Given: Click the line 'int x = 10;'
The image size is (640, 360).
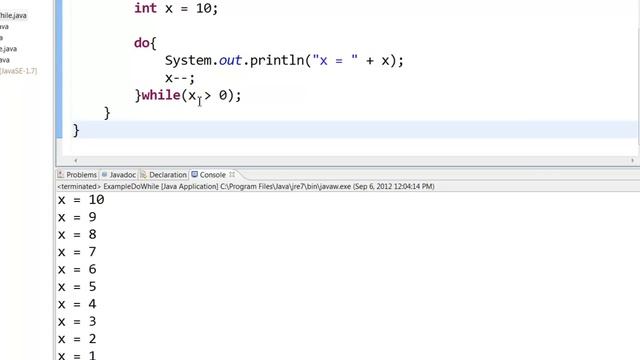Looking at the screenshot, I should (176, 8).
